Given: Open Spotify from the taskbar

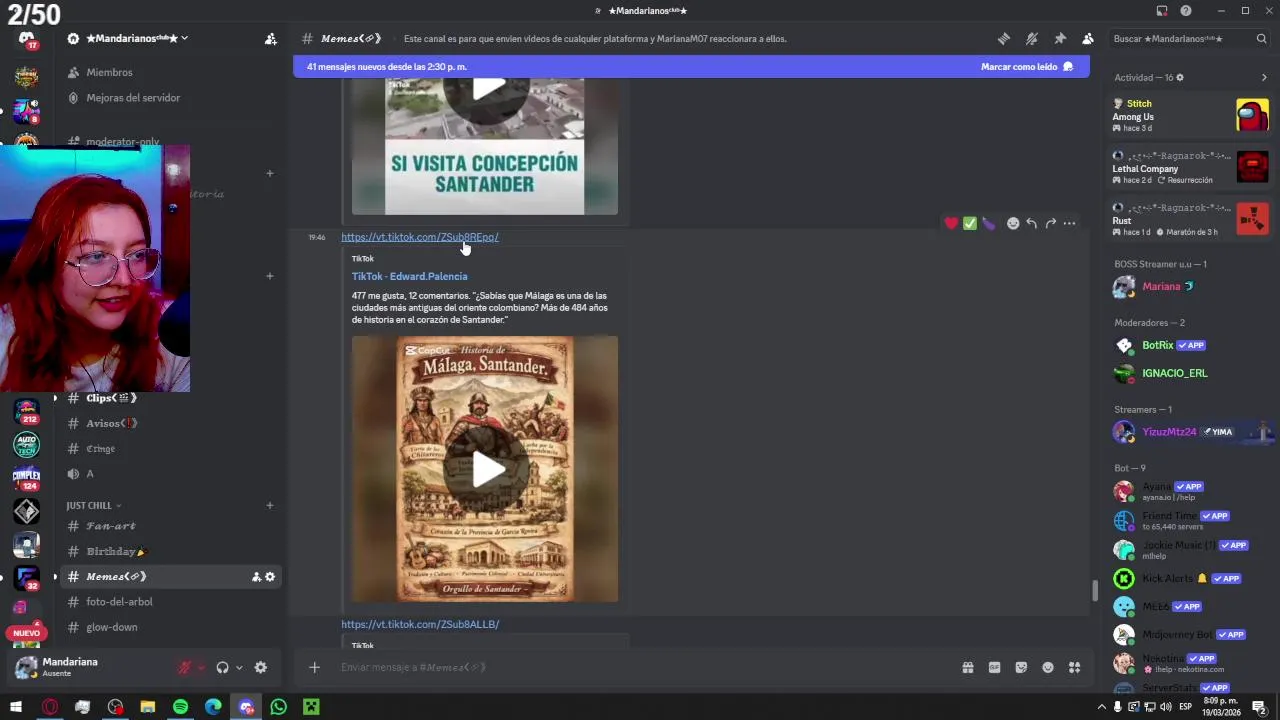Looking at the screenshot, I should [180, 707].
